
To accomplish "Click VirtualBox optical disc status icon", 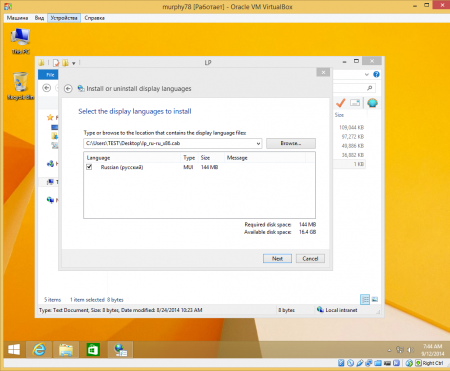I will 350,363.
